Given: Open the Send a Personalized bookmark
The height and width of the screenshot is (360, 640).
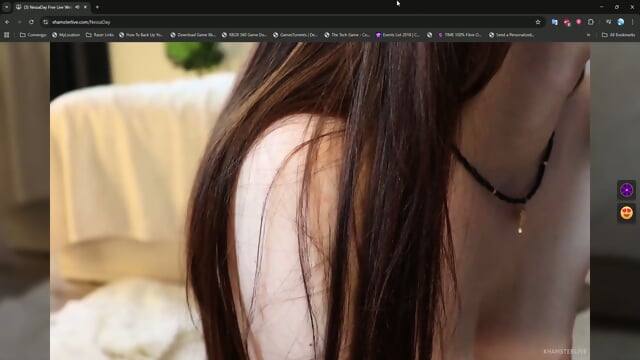Looking at the screenshot, I should coord(511,35).
